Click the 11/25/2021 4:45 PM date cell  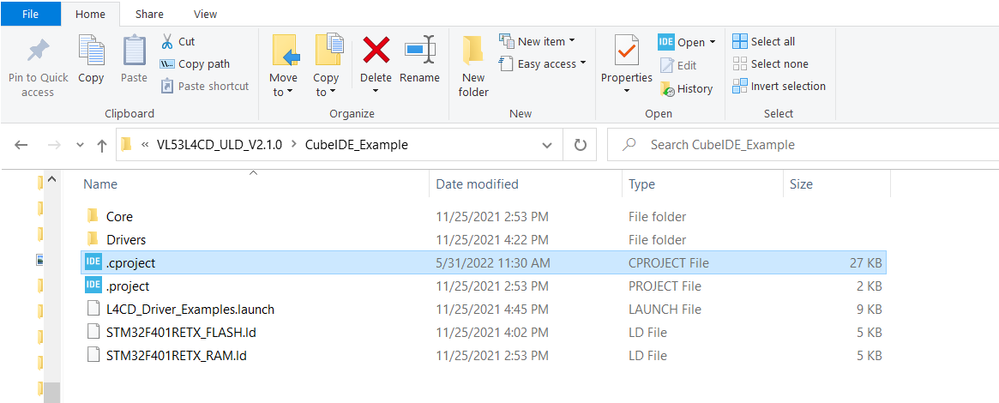click(492, 309)
